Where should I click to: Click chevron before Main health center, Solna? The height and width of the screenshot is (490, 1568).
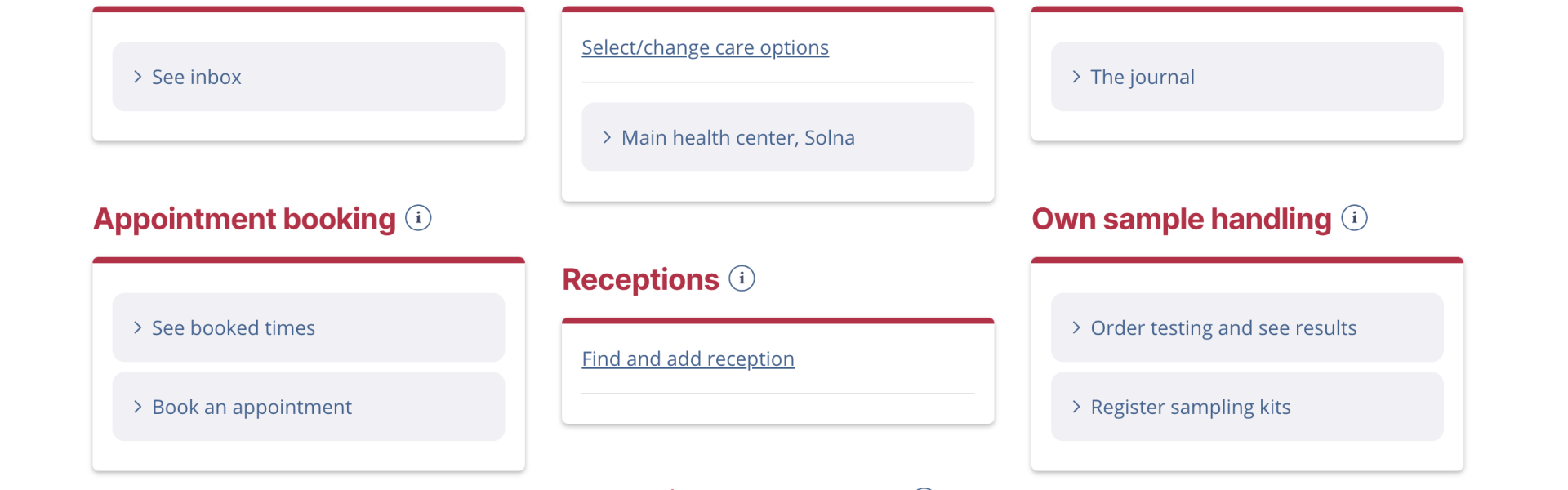point(607,137)
